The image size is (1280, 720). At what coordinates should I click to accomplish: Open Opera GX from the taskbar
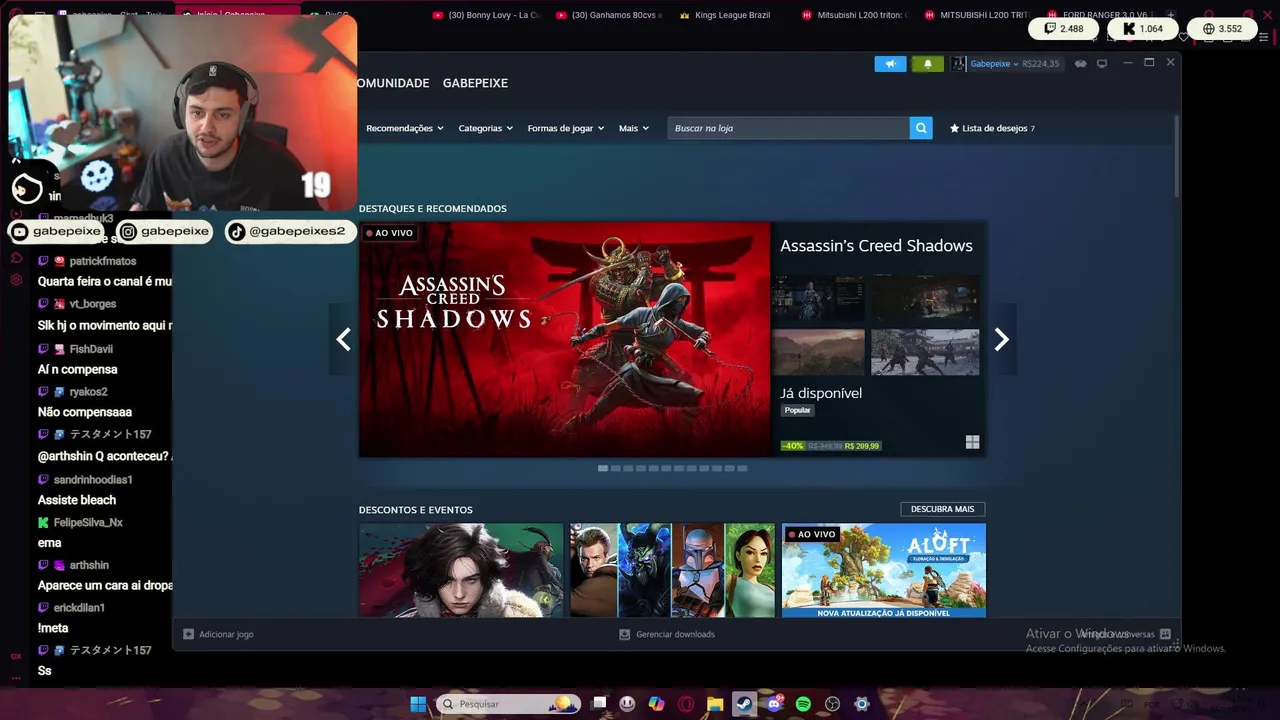point(685,704)
